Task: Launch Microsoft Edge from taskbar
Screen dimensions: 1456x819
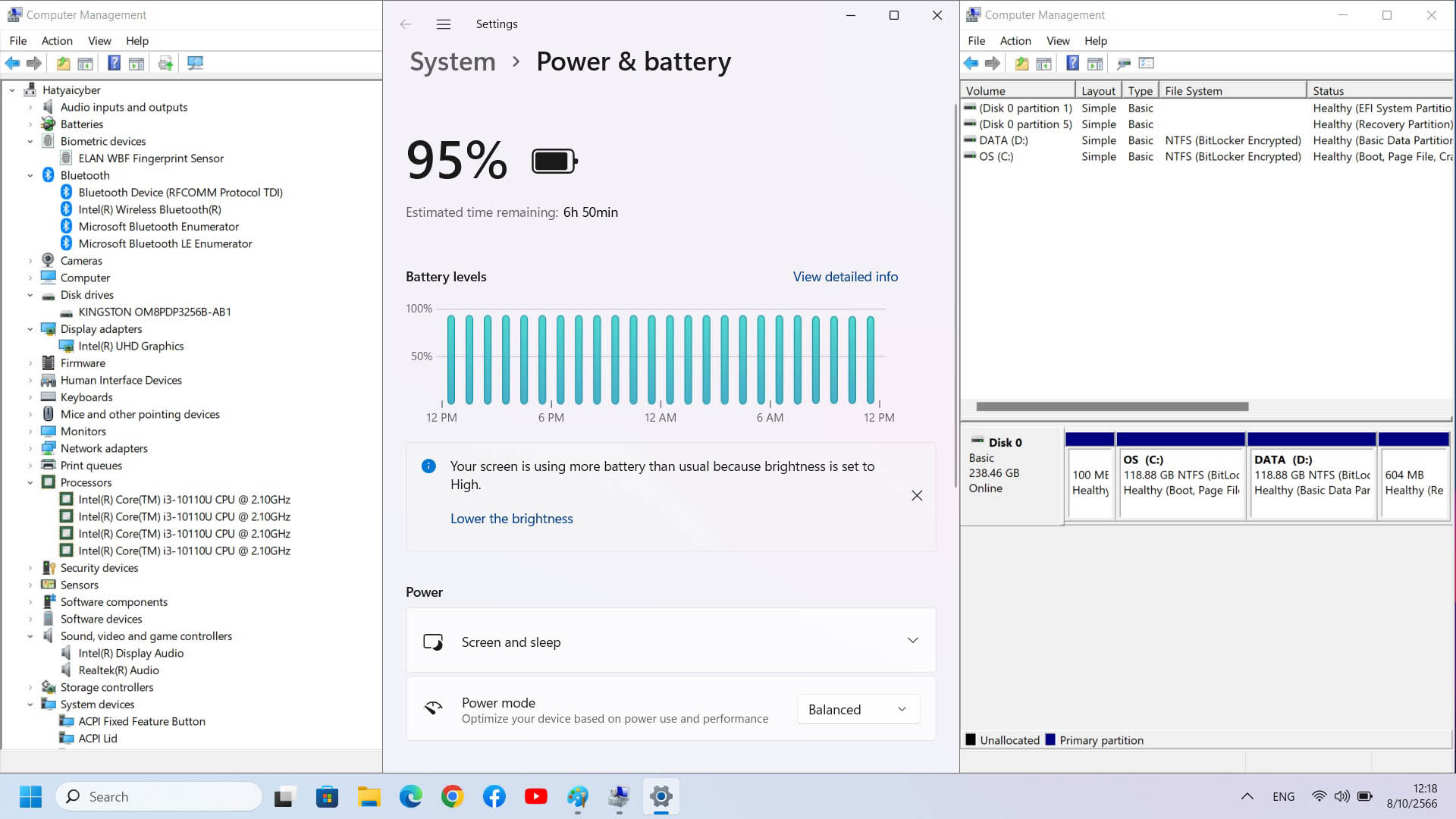Action: [410, 797]
